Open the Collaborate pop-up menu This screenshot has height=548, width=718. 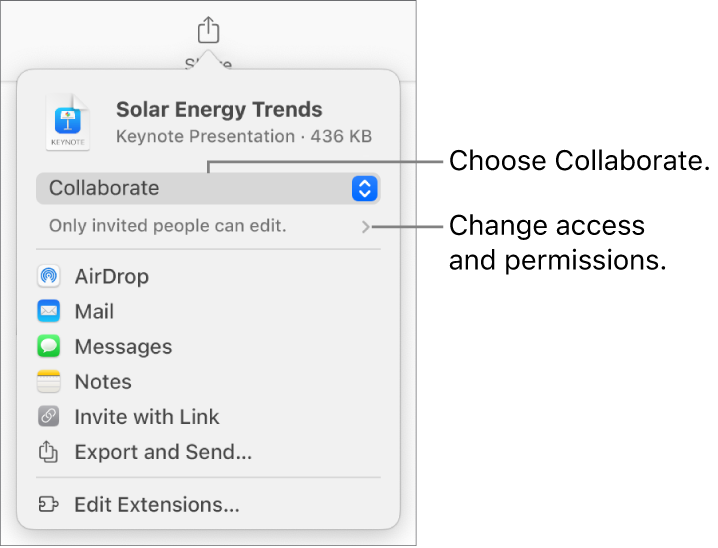coord(200,188)
